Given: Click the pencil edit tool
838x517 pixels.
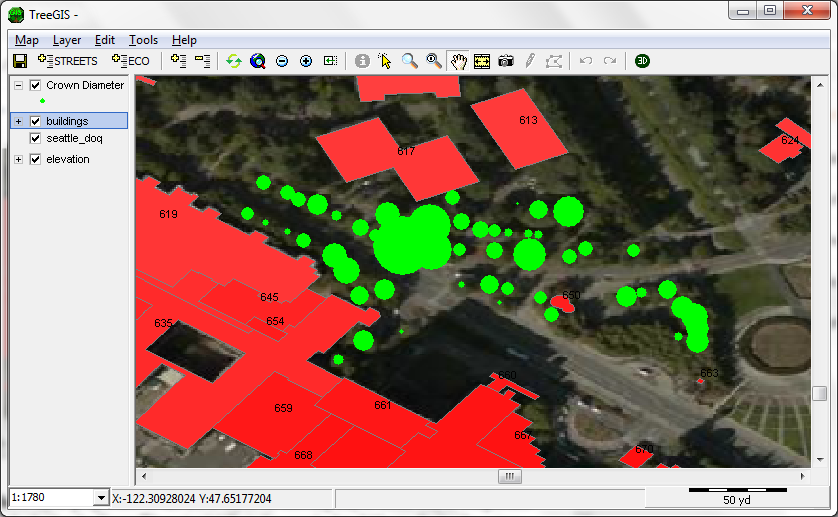Looking at the screenshot, I should click(x=530, y=61).
